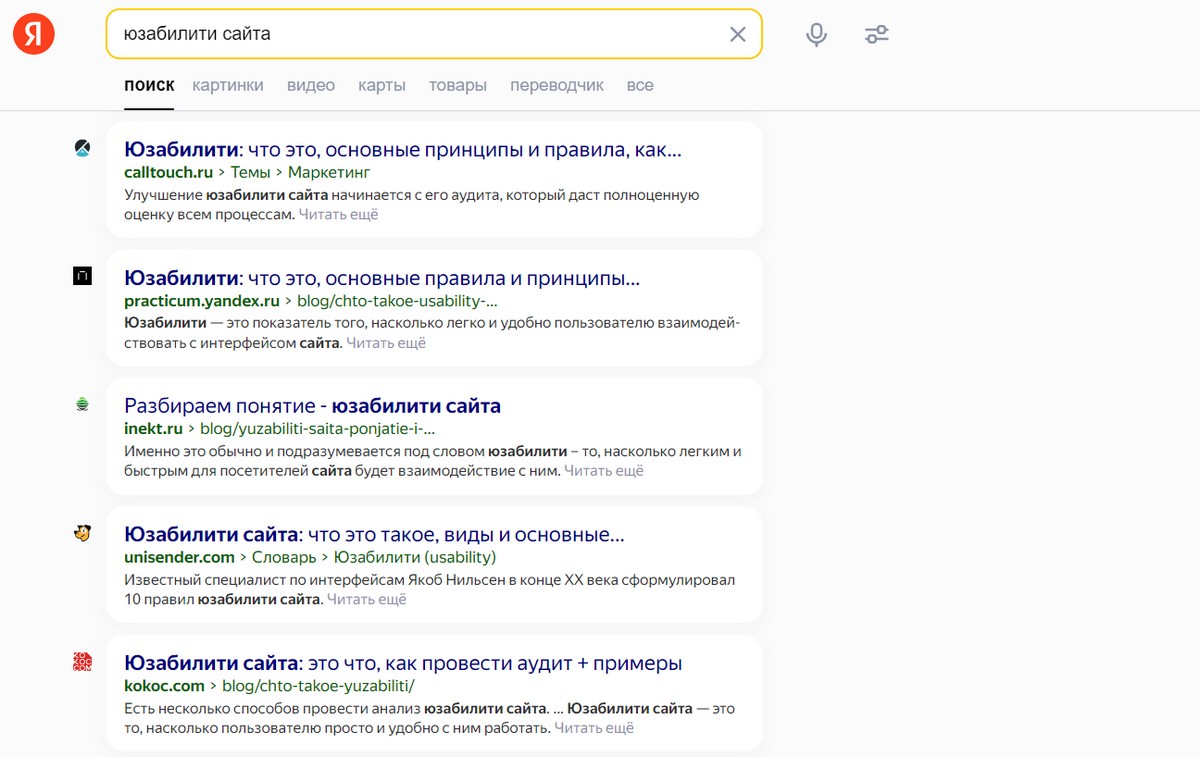Click the unisender.com domain link
The height and width of the screenshot is (757, 1200).
179,557
